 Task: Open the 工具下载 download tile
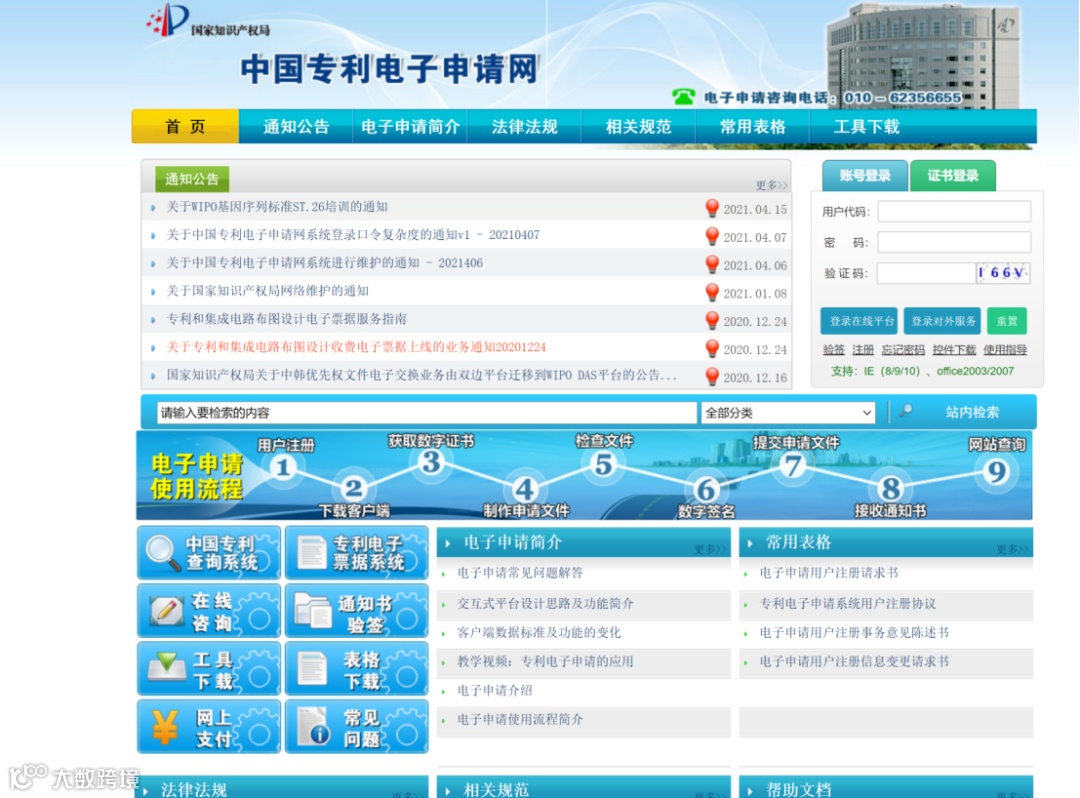[x=209, y=669]
